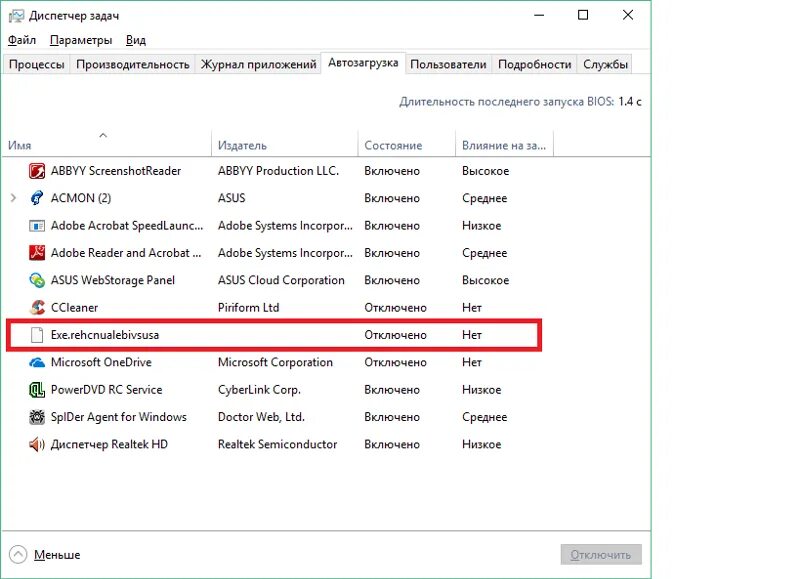Screen dimensions: 800x579
Task: Click publisher Realtek Semiconductor
Action: pos(278,444)
